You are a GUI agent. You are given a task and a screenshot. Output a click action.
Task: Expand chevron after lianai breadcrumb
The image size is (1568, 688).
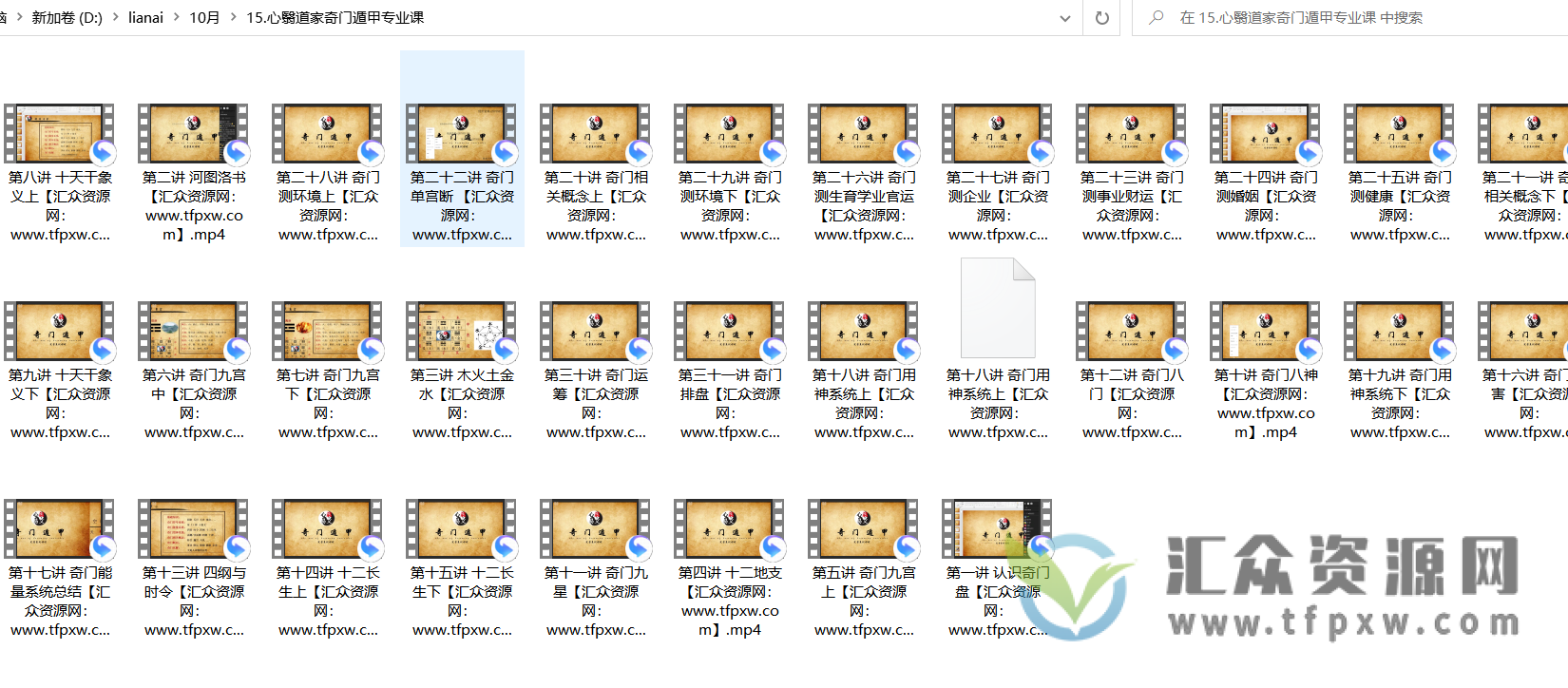point(177,18)
